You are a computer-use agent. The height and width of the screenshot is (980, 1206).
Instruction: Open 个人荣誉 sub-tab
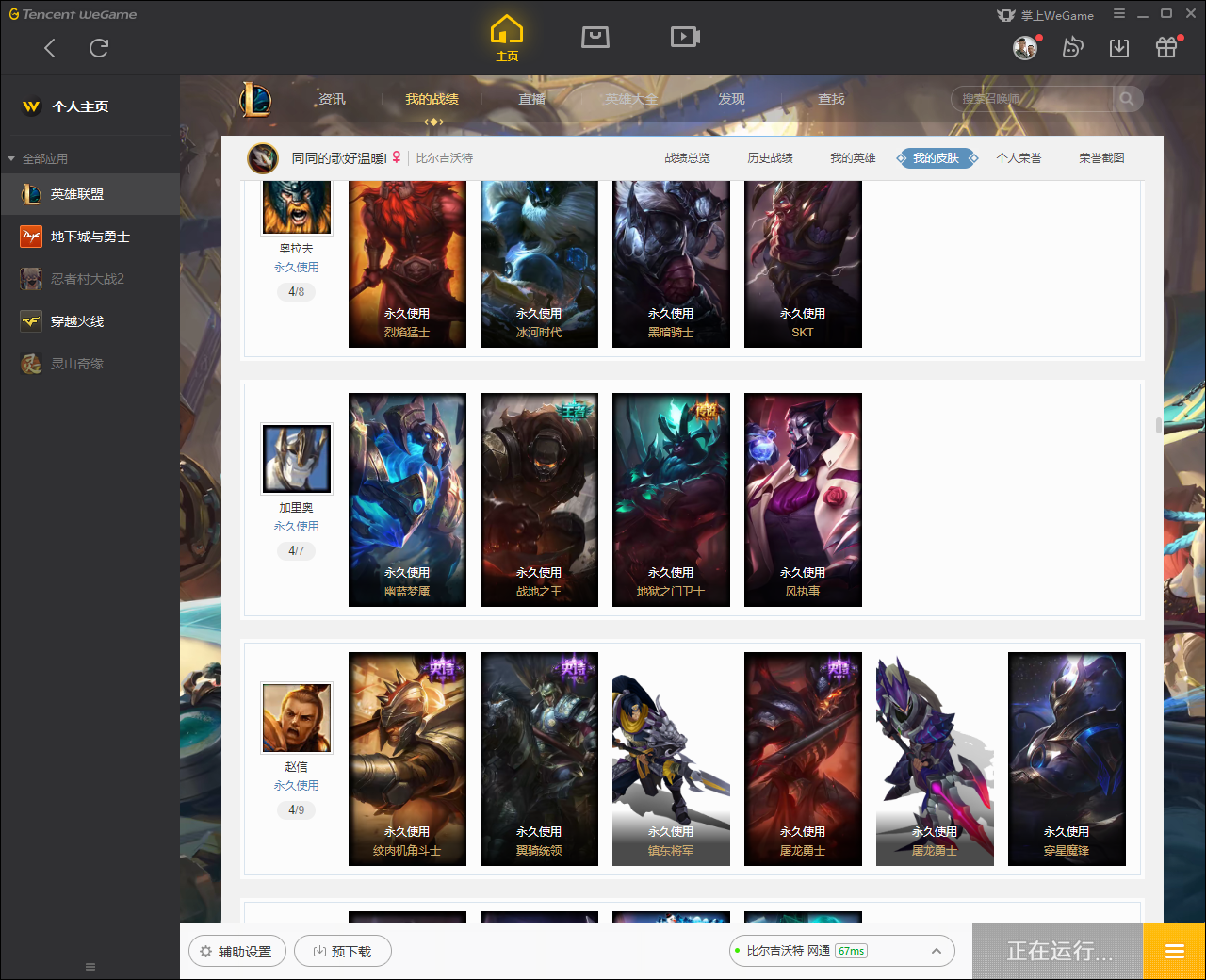(1019, 158)
